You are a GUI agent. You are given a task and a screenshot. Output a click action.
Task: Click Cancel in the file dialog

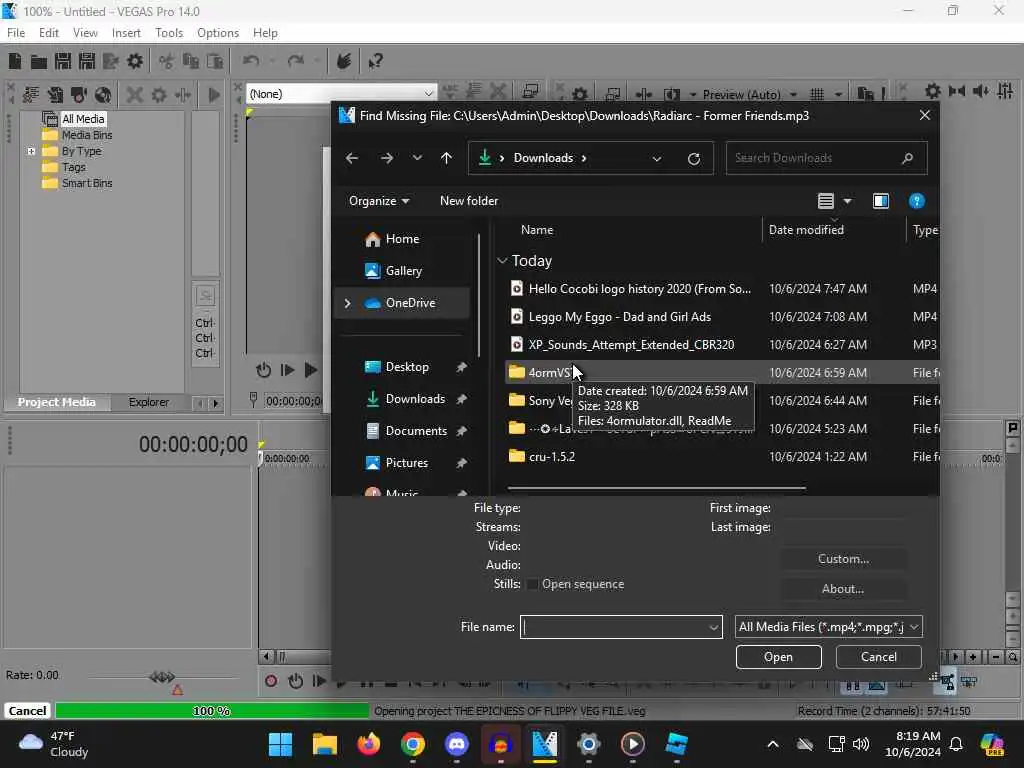click(x=878, y=657)
